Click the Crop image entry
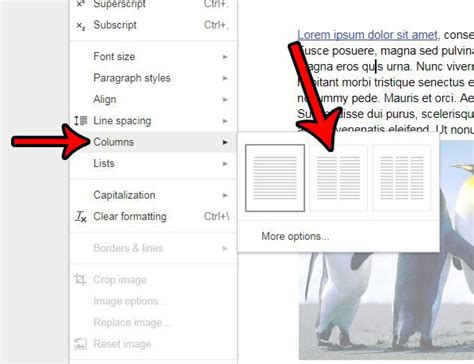This screenshot has height=364, width=474. tap(154, 280)
